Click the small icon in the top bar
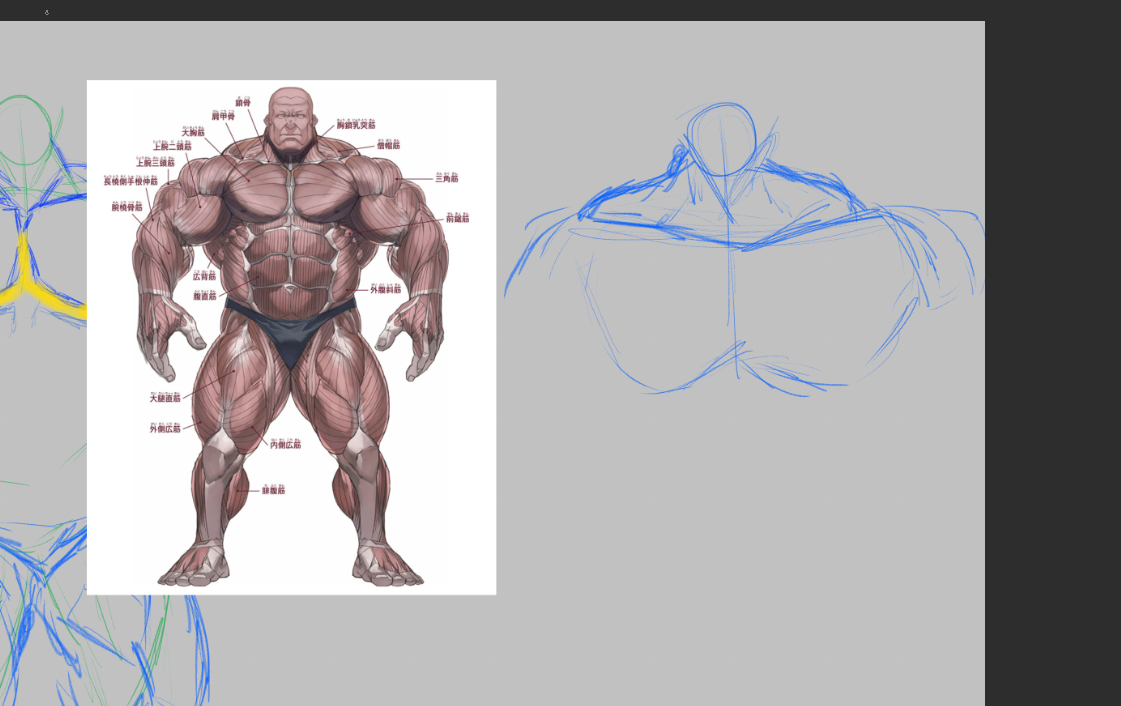This screenshot has height=706, width=1121. coord(47,12)
